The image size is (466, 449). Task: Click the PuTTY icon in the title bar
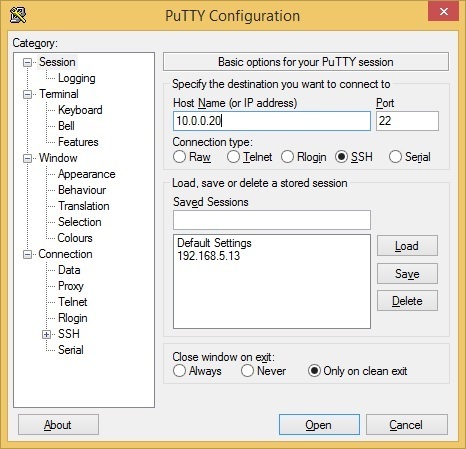[18, 15]
